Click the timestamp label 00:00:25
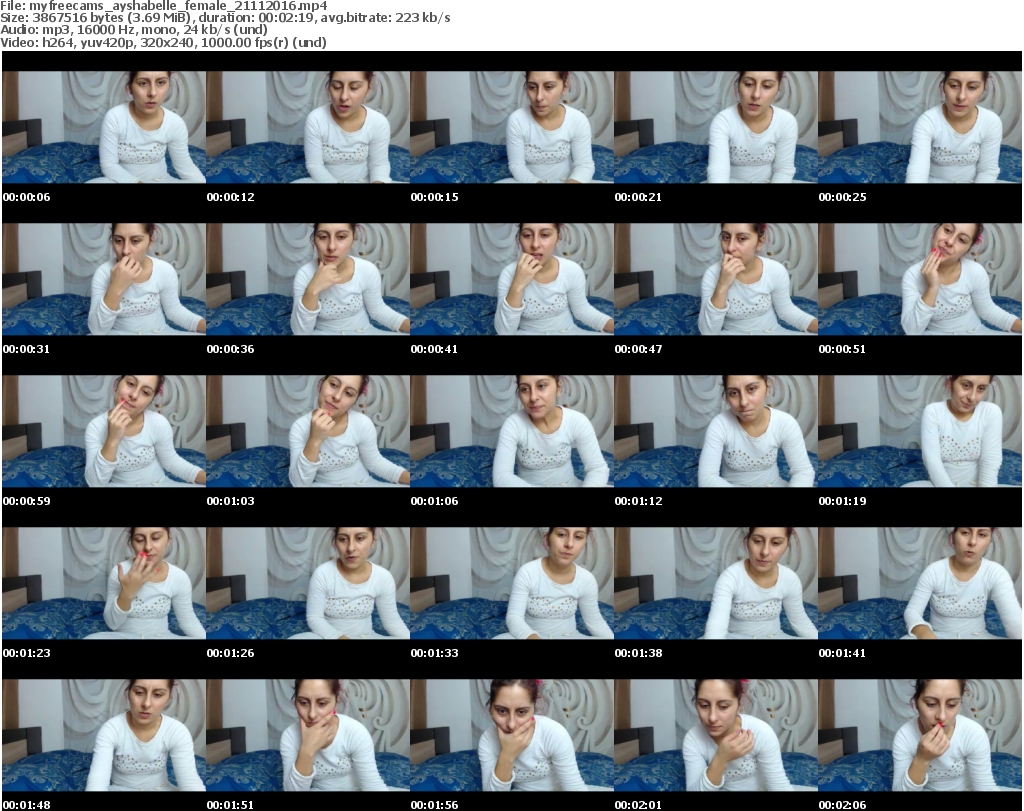 [x=842, y=197]
